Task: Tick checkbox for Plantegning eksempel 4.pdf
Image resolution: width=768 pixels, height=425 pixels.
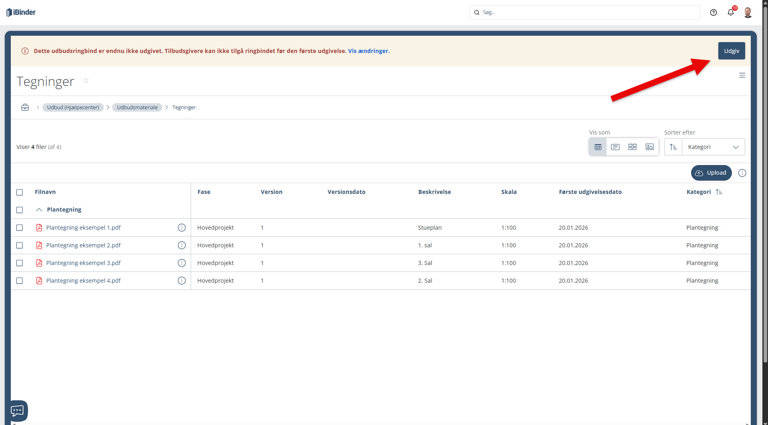Action: [19, 281]
